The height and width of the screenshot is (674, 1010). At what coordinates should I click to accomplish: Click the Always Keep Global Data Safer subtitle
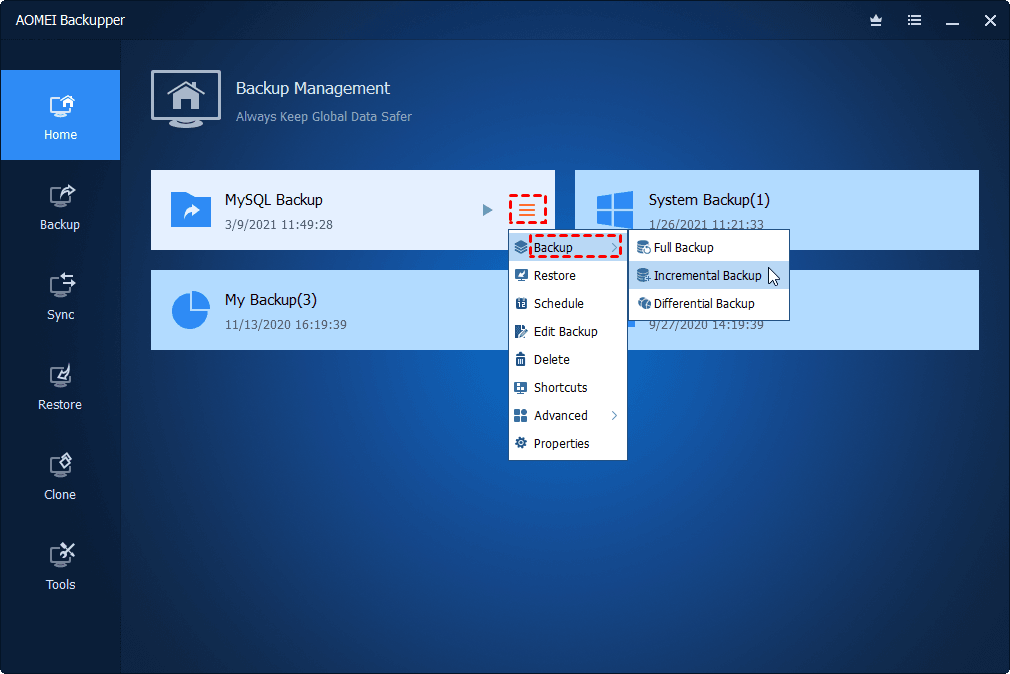pyautogui.click(x=323, y=117)
